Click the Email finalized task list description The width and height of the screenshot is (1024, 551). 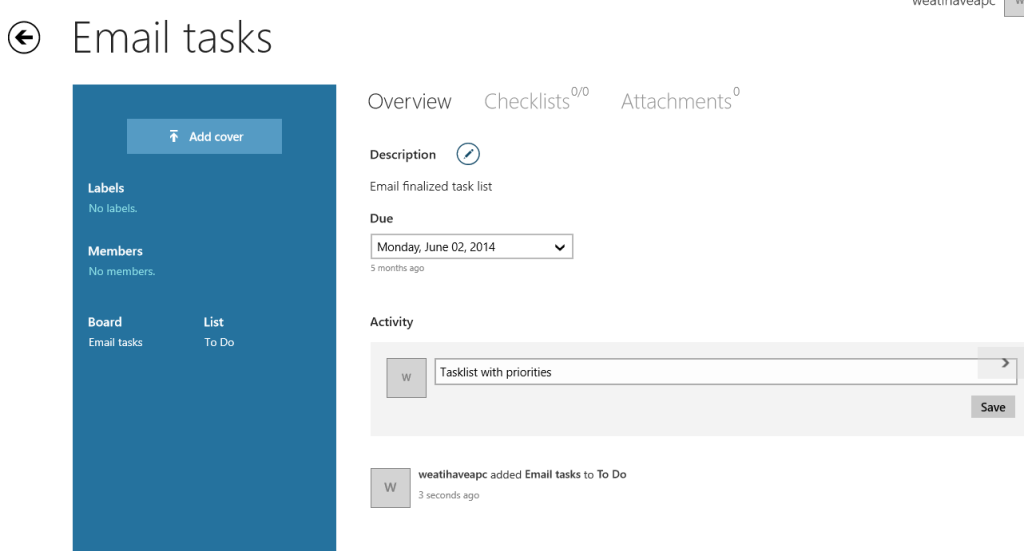[431, 186]
